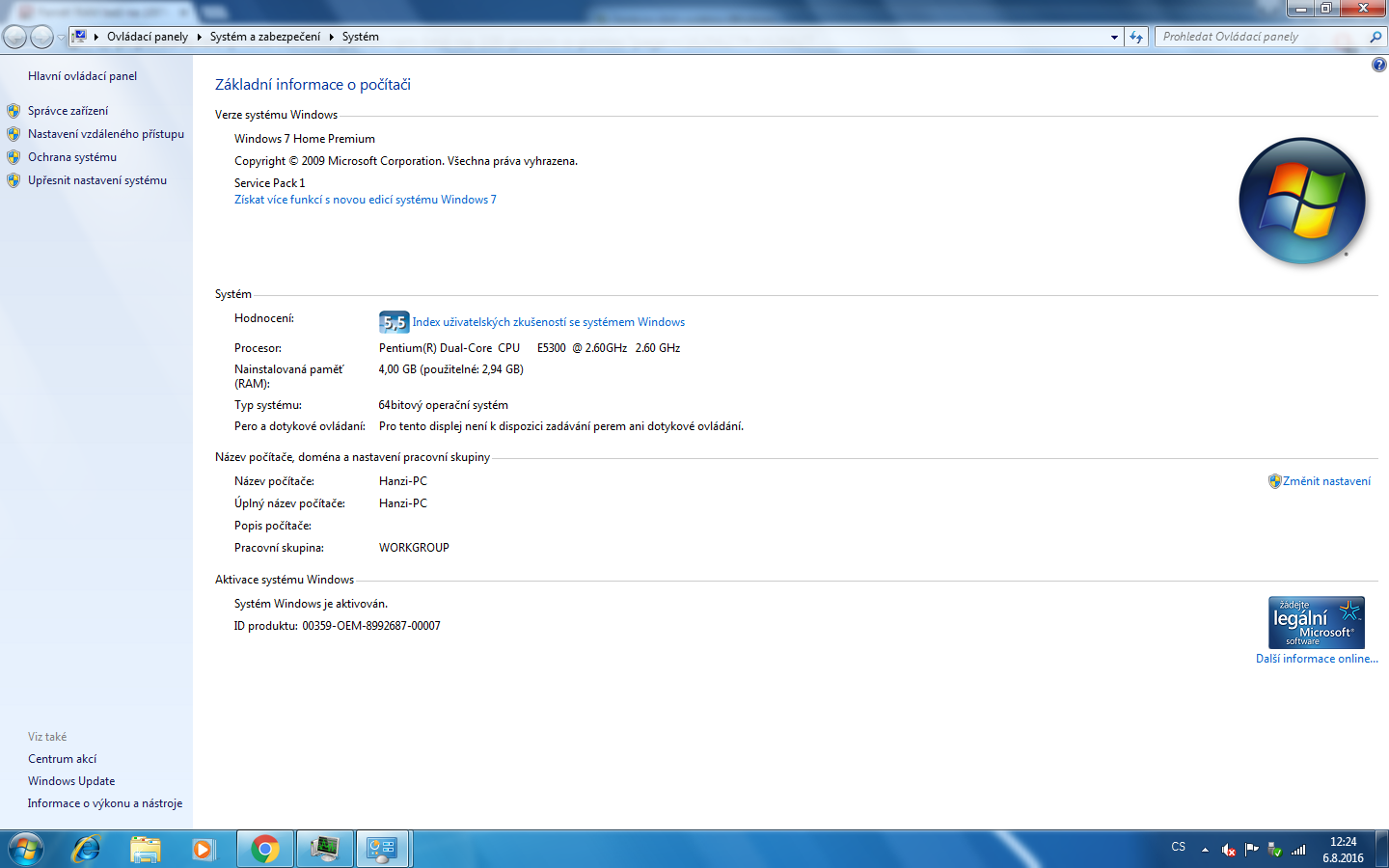The height and width of the screenshot is (868, 1389).
Task: Click the Systém Windows je aktivován text
Action: coord(311,604)
